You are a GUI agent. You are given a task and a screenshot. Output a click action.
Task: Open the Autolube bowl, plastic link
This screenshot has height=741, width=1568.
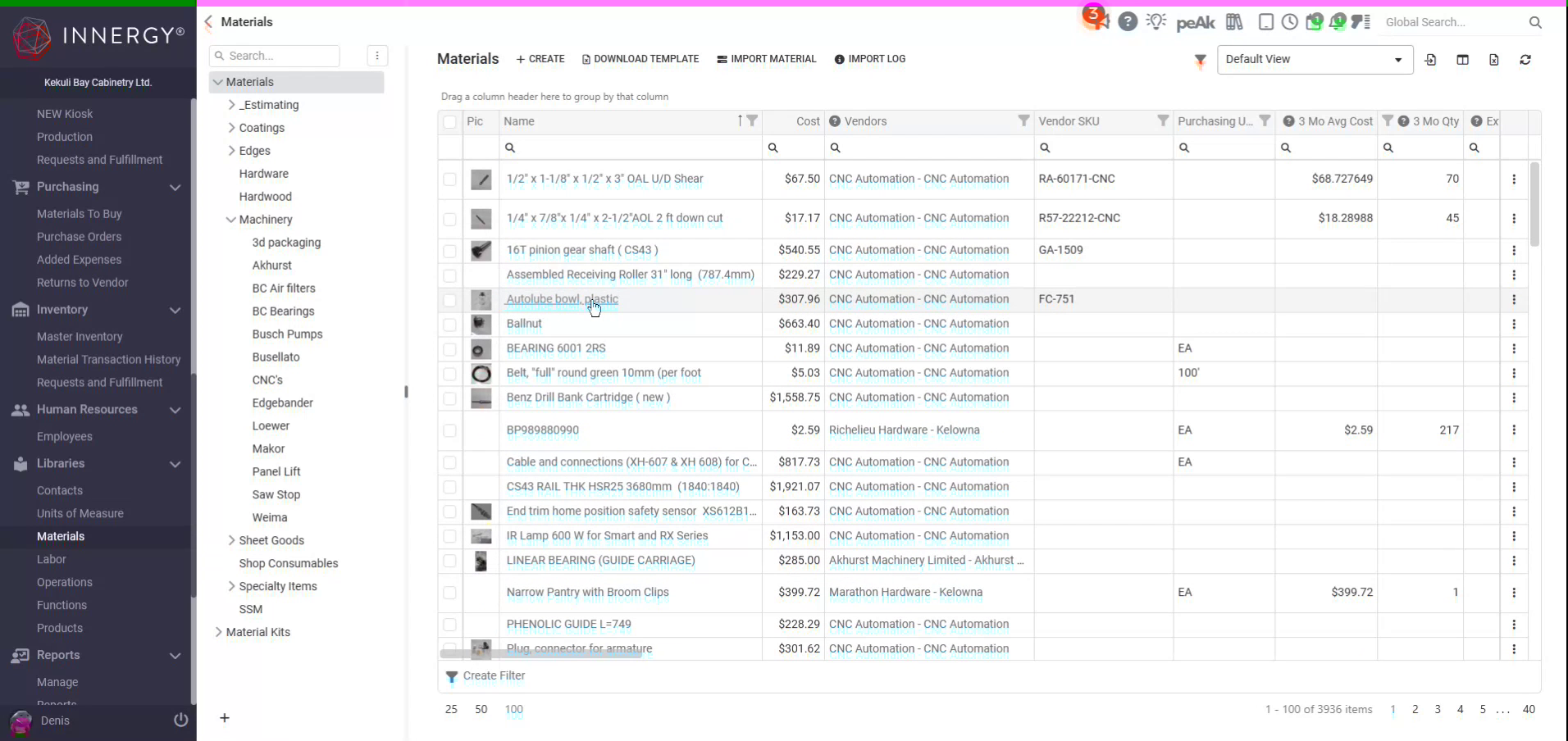point(562,299)
